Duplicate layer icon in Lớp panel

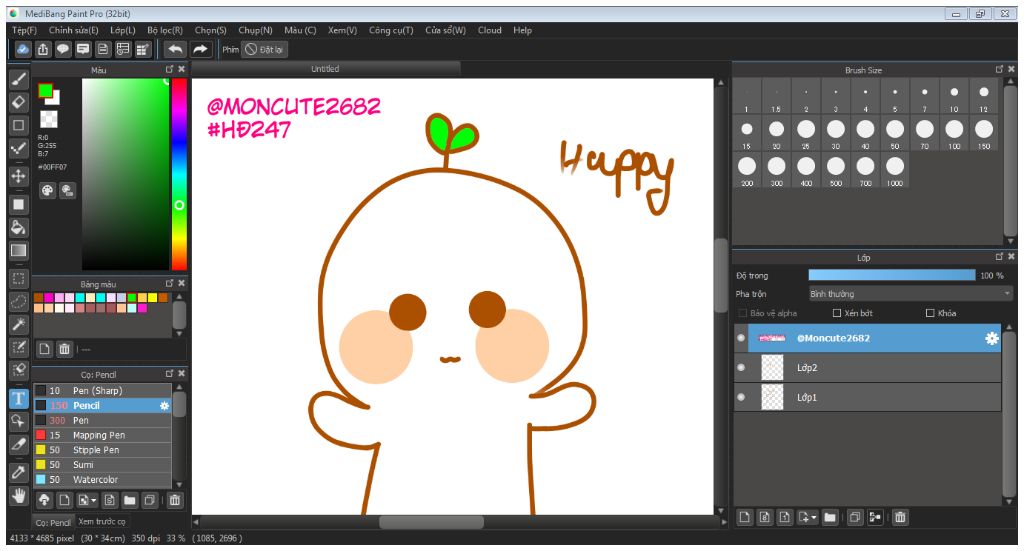(x=854, y=518)
